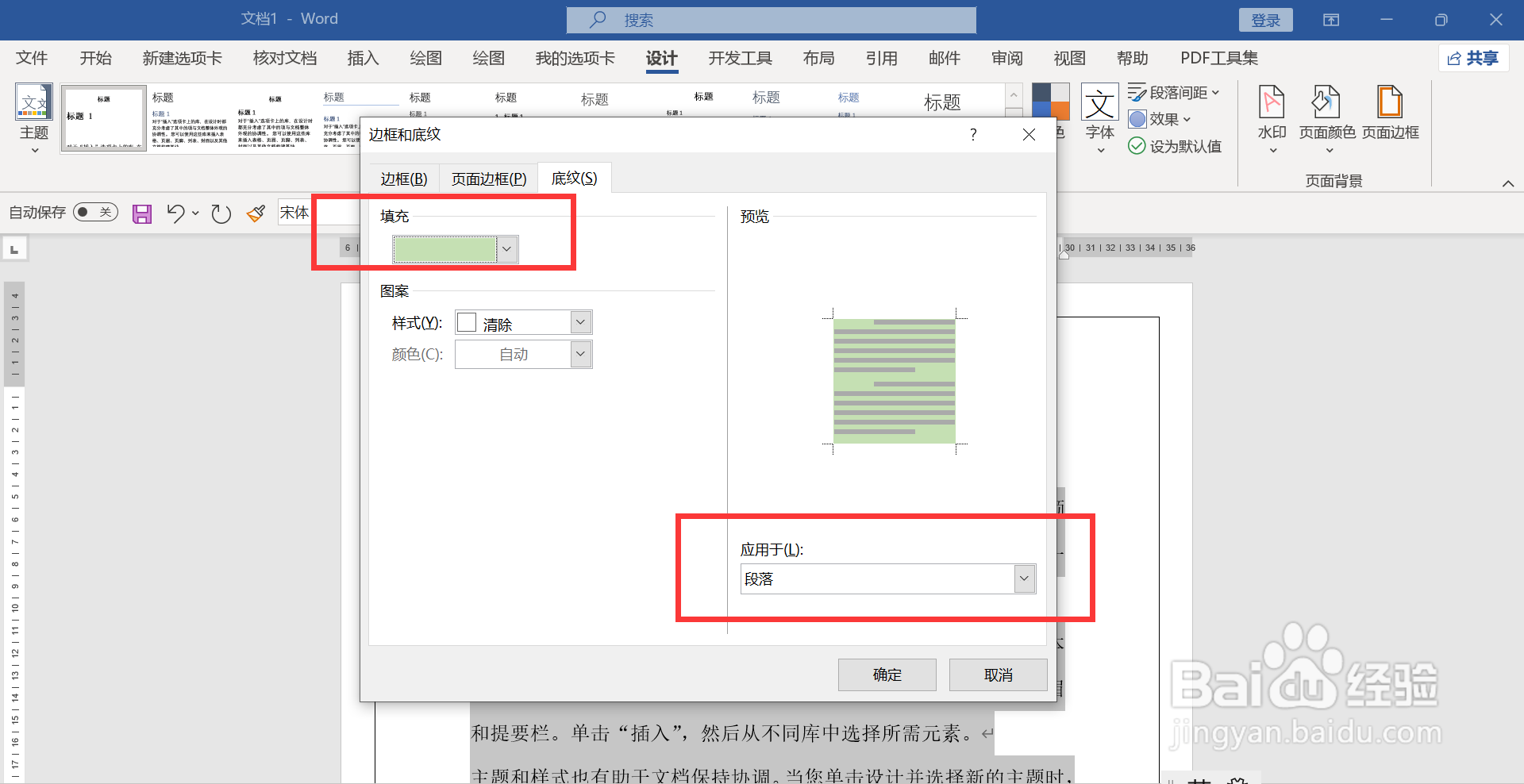Screen dimensions: 1524x784
Task: Open the theme Colors palette icon
Action: point(1051,102)
